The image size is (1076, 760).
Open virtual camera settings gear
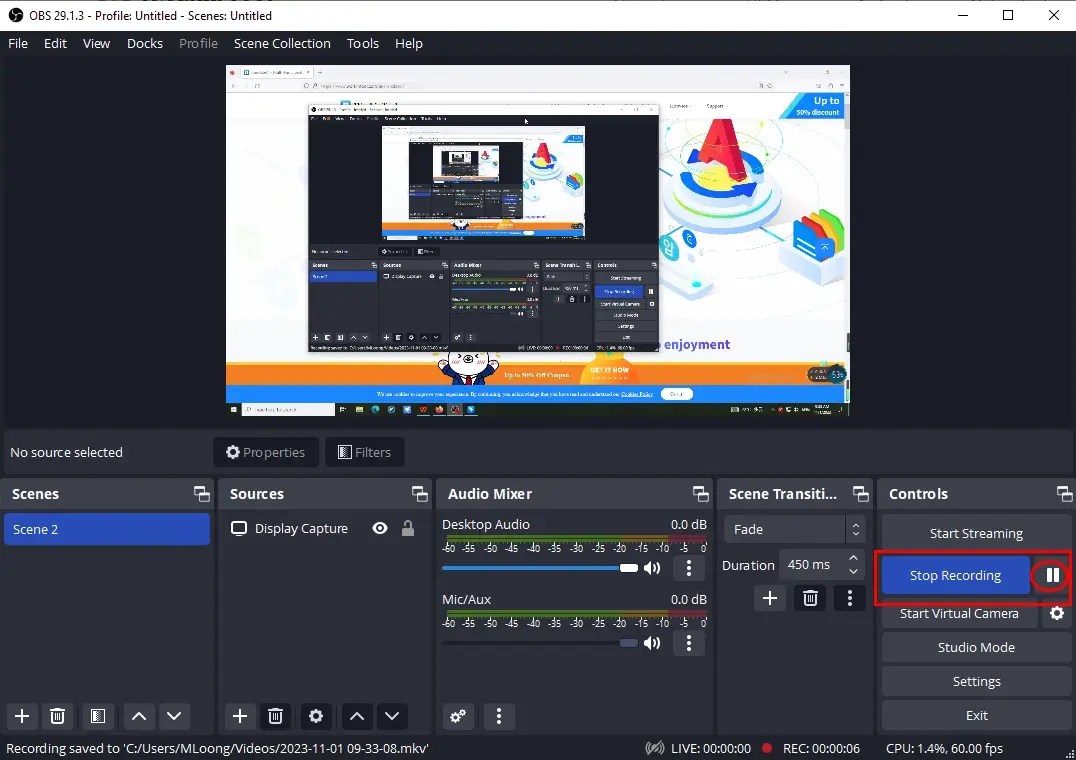pos(1057,614)
